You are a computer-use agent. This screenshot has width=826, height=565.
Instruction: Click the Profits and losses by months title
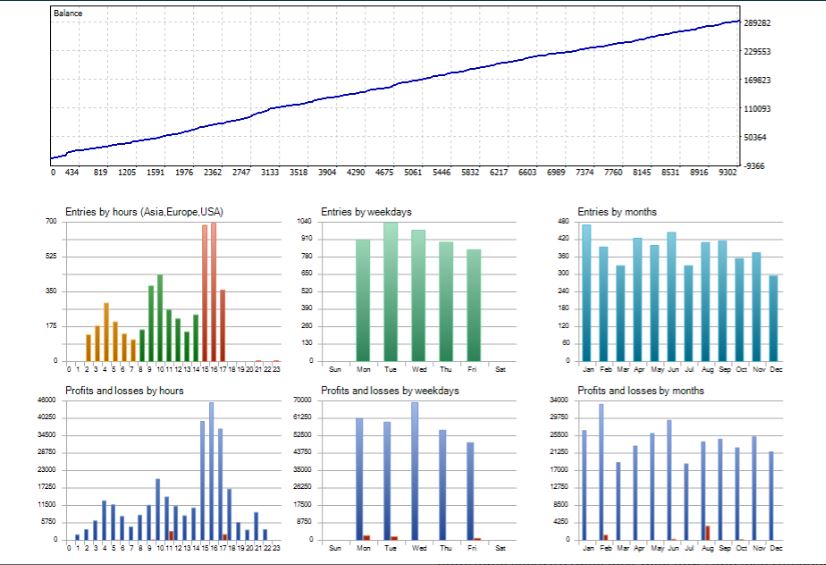point(641,391)
